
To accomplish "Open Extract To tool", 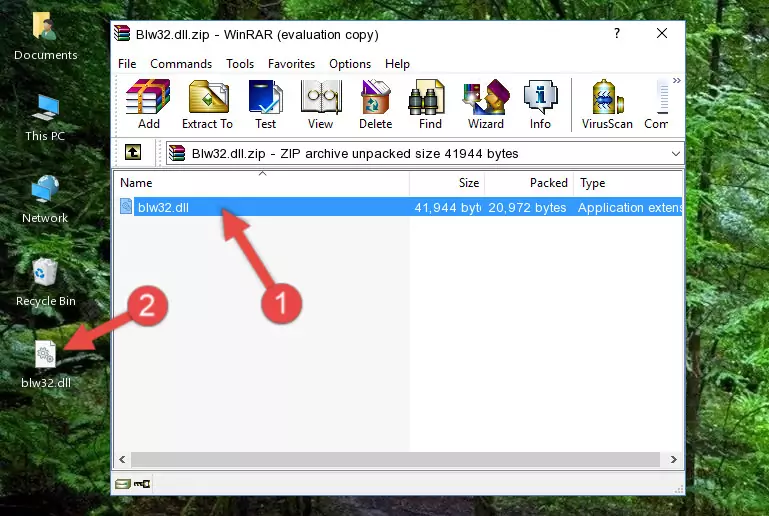I will click(x=207, y=104).
